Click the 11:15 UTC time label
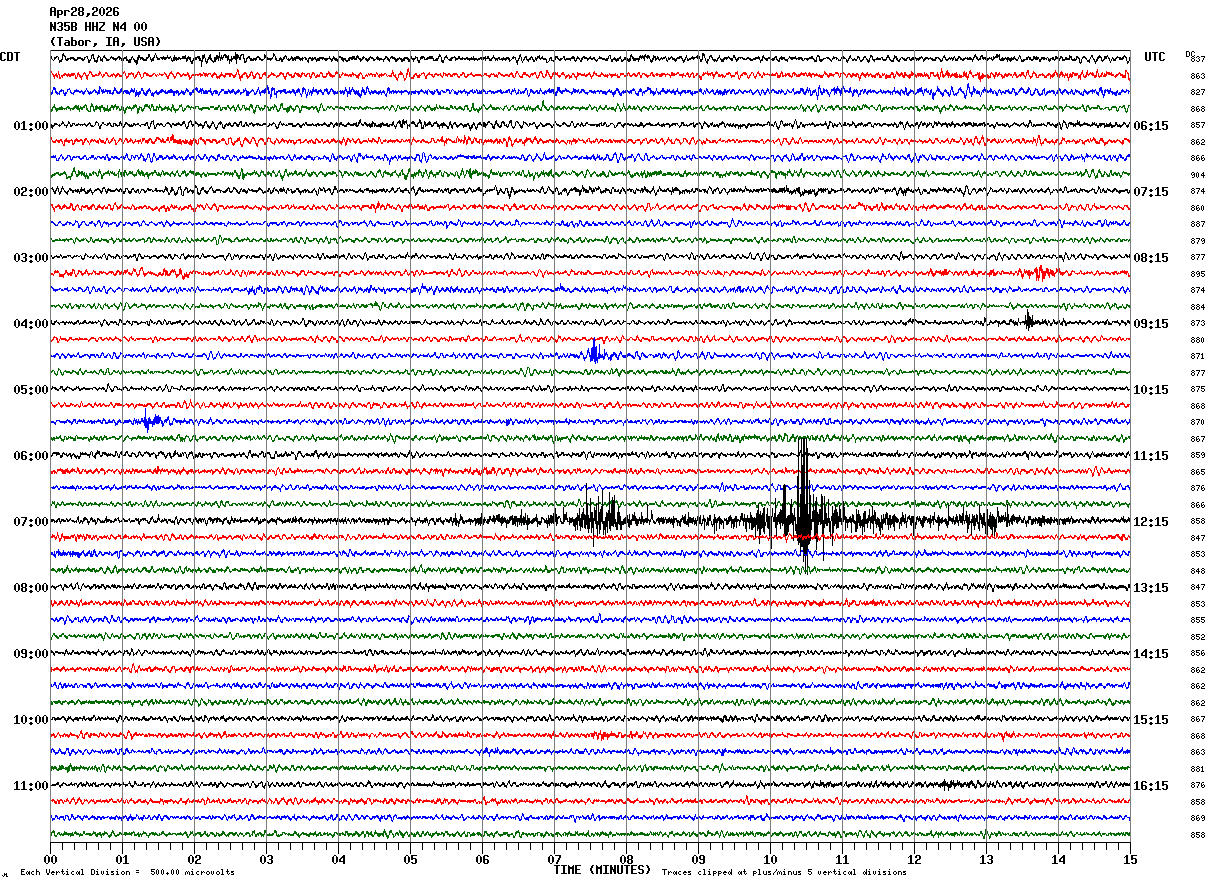 1152,456
